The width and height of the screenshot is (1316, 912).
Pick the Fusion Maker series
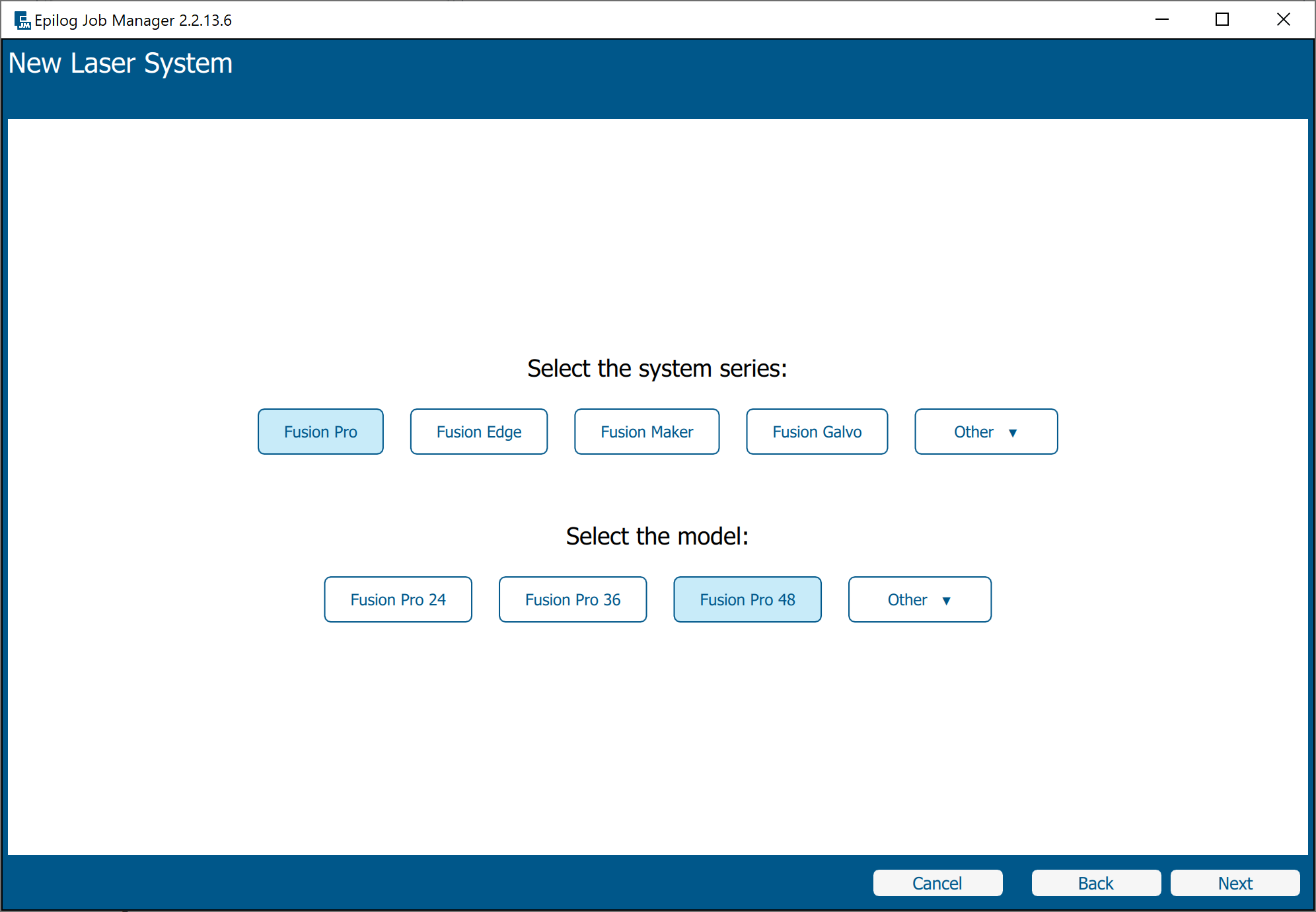click(x=646, y=432)
